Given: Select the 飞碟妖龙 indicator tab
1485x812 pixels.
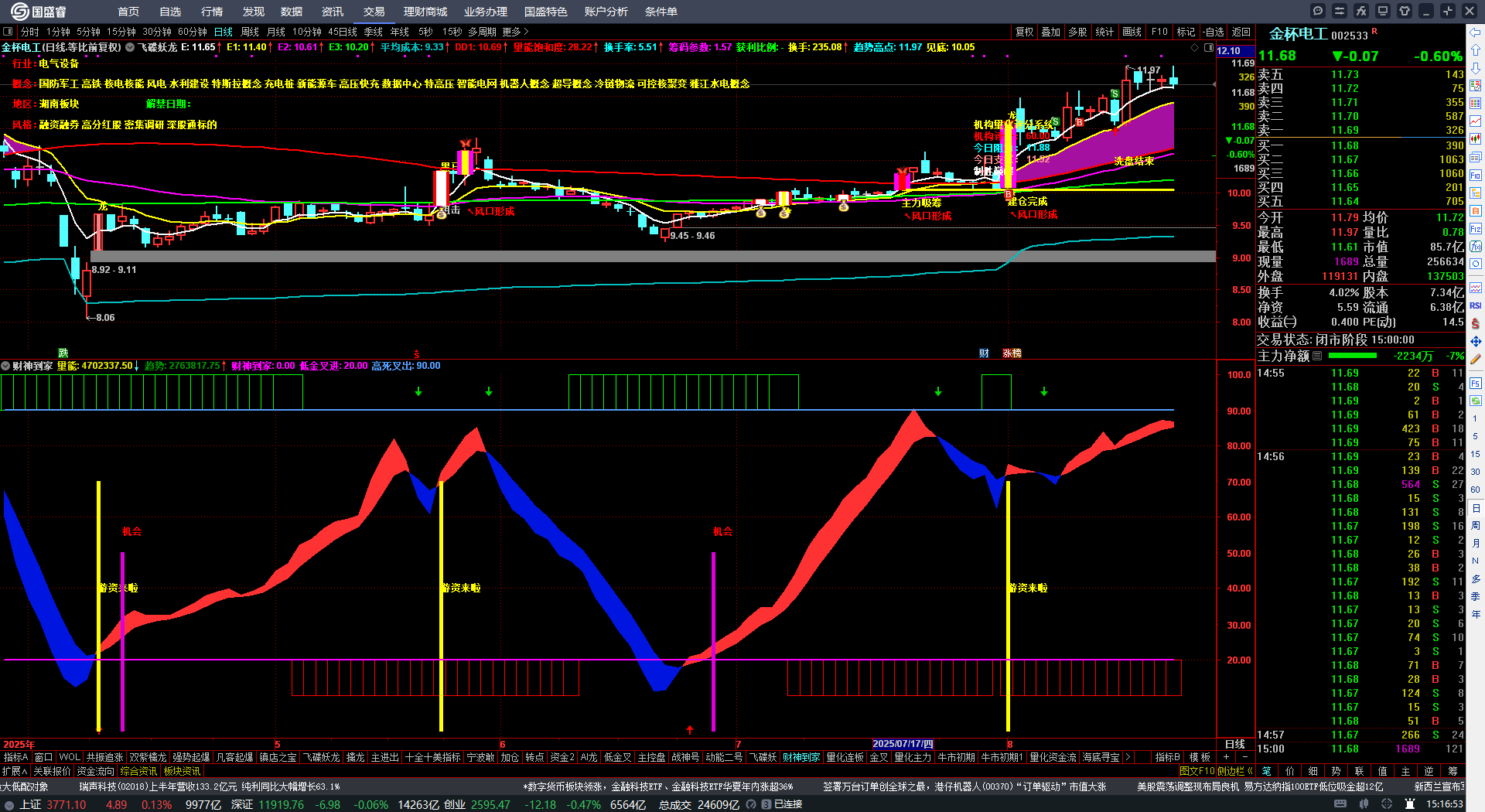Looking at the screenshot, I should coord(321,757).
